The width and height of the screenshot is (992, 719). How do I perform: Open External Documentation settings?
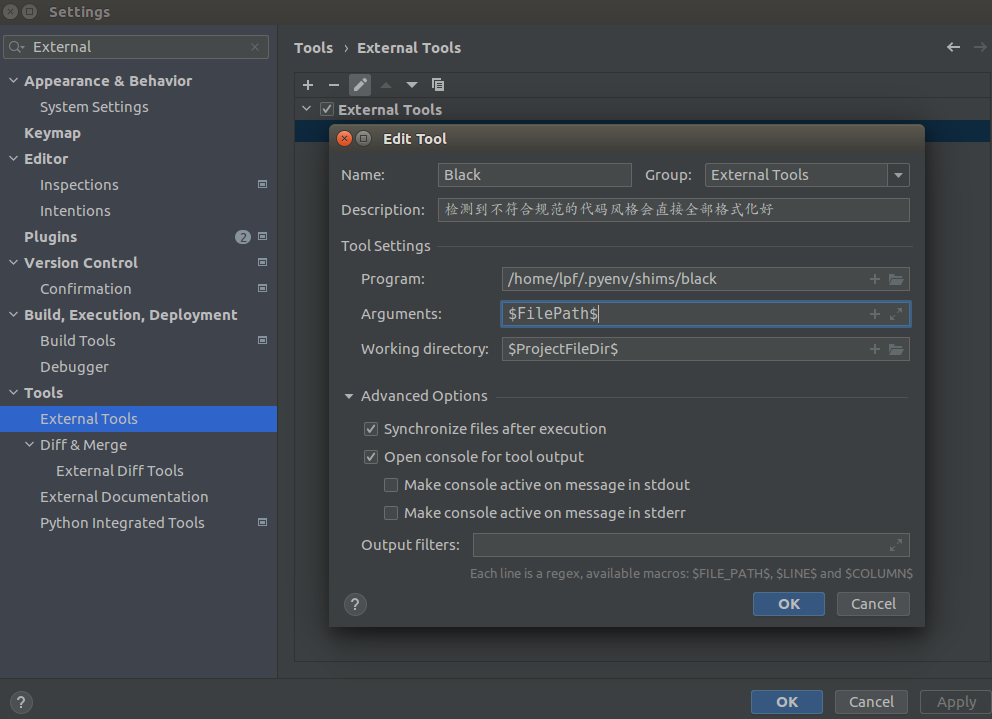tap(124, 497)
